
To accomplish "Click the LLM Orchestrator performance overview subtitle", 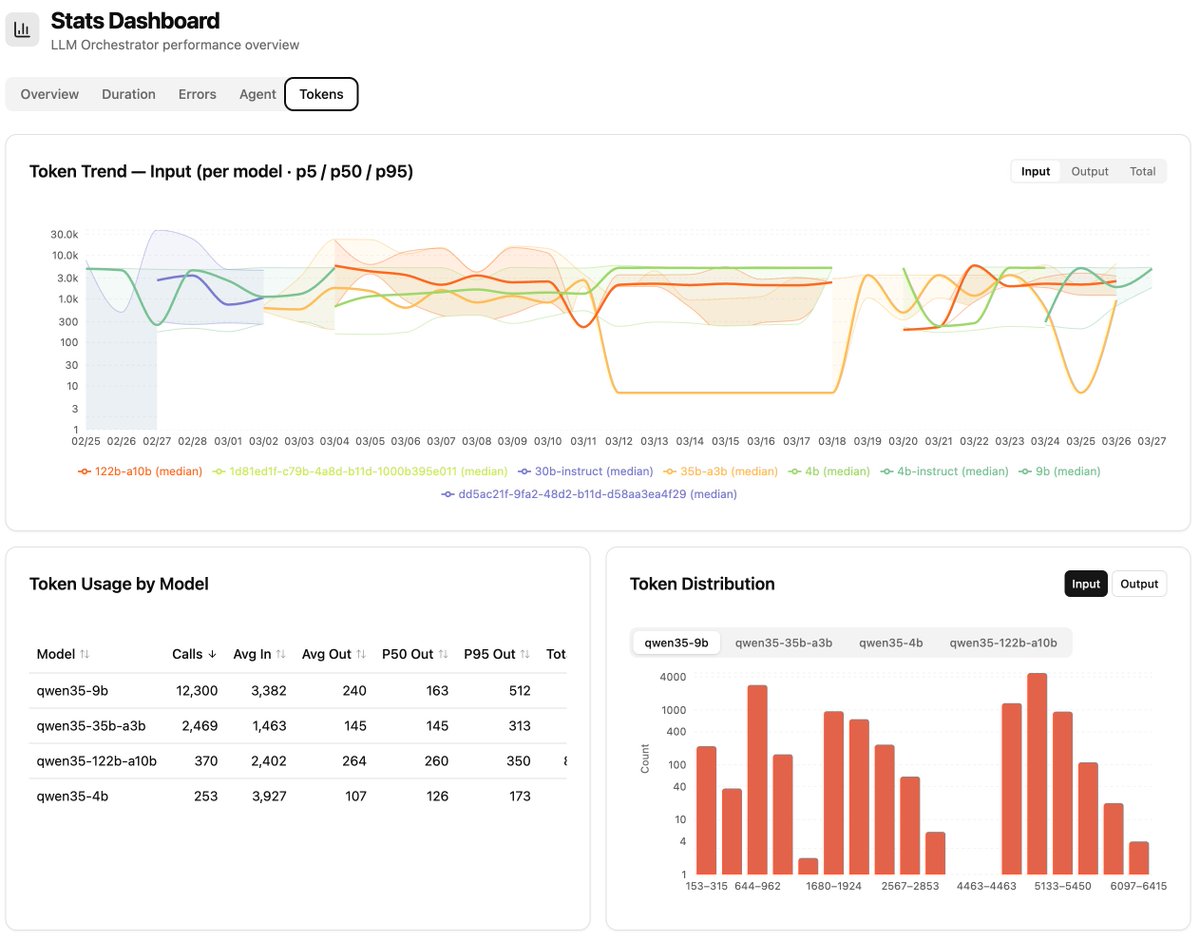I will pos(175,45).
